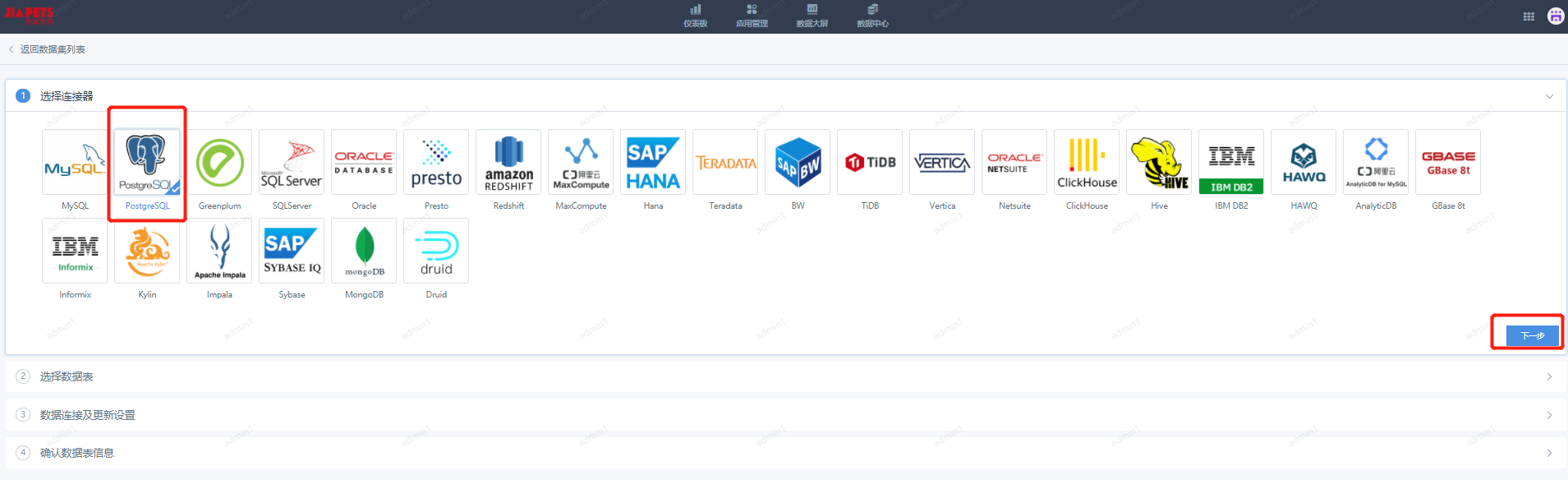
Task: Open the 数据大屏 tab
Action: (812, 16)
